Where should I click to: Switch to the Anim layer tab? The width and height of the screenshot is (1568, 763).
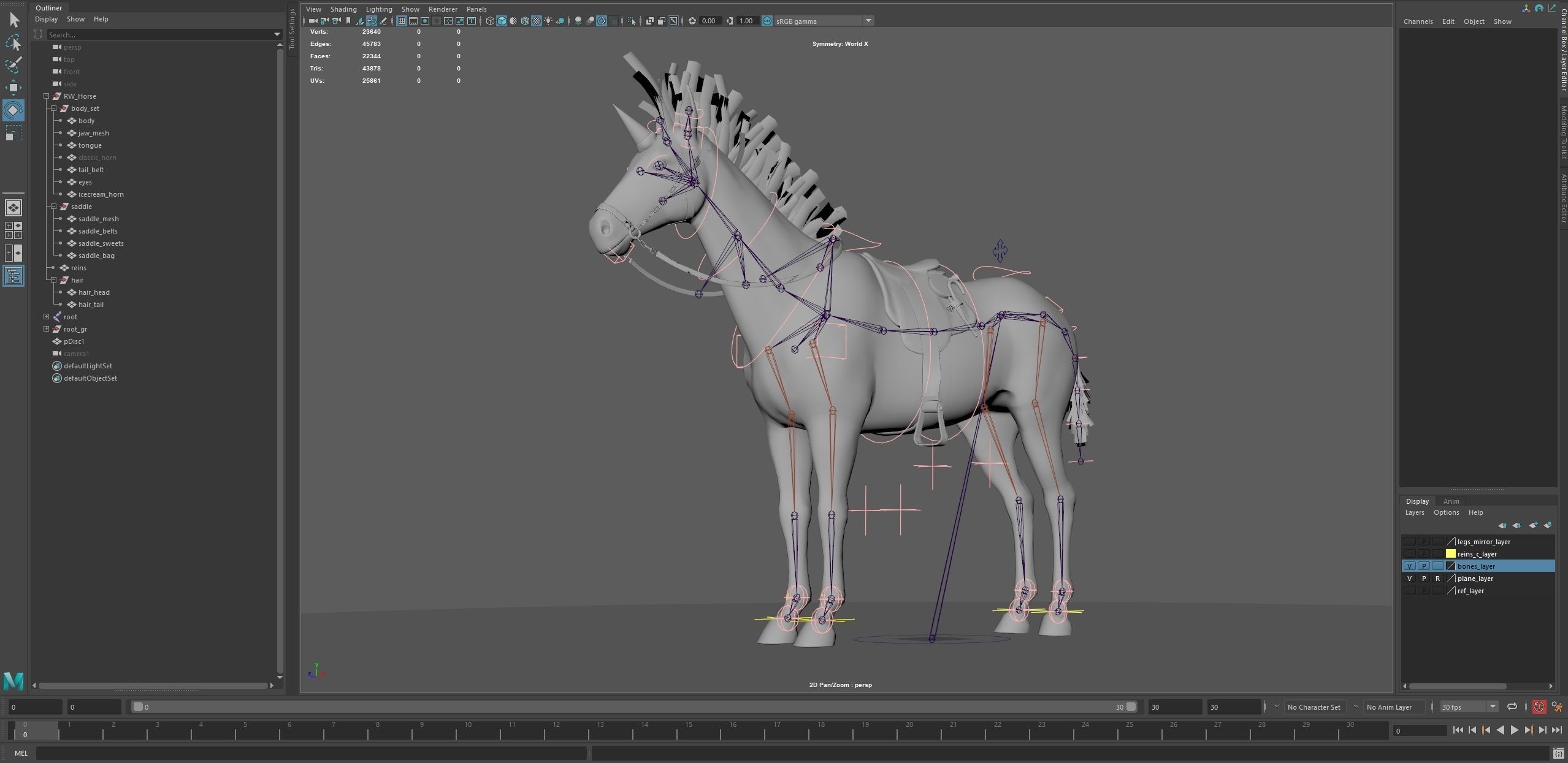[1451, 501]
